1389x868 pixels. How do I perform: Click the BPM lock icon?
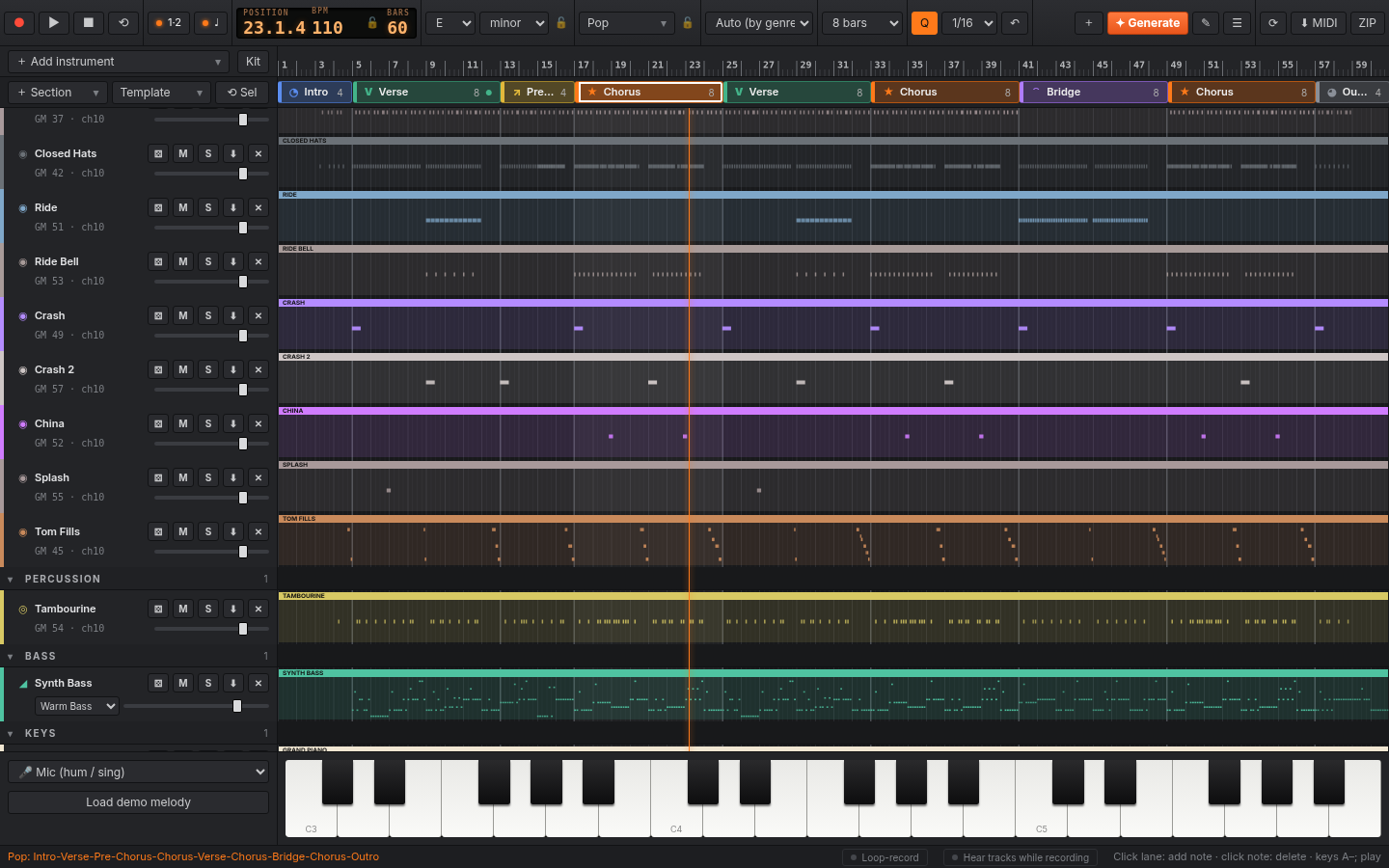coord(372,22)
